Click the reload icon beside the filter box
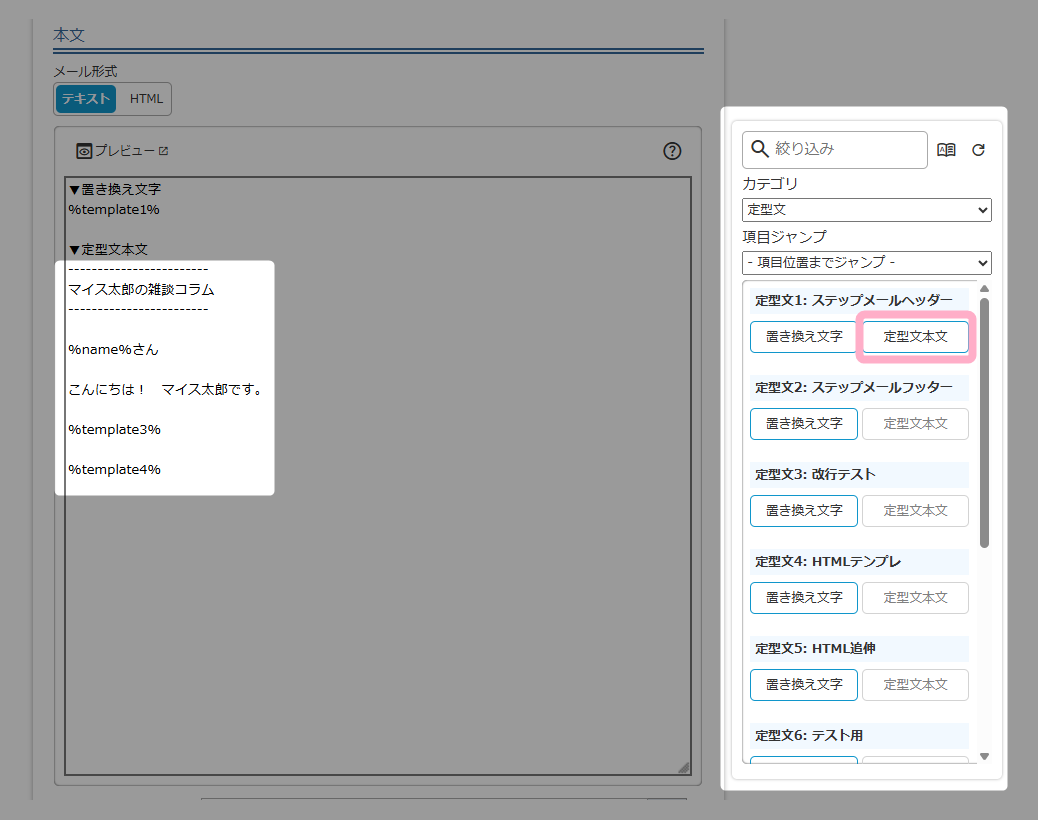Viewport: 1038px width, 820px height. [978, 150]
